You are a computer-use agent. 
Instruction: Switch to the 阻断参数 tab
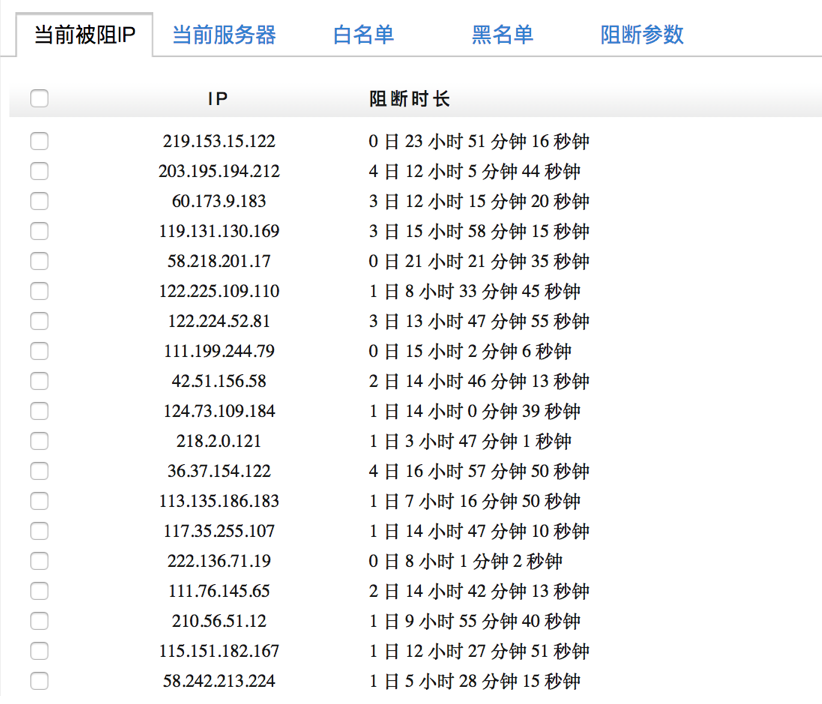[x=641, y=35]
